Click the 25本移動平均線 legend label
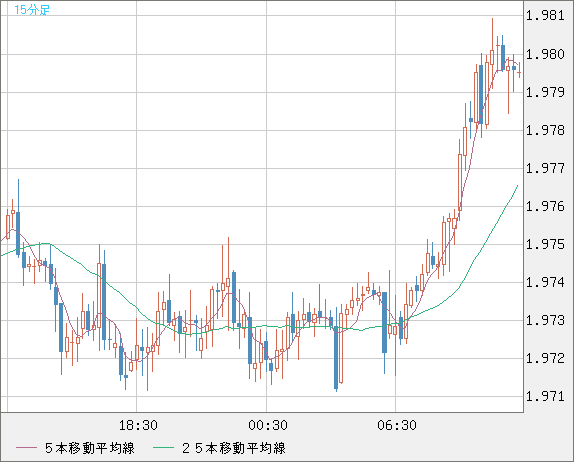Screen dimensions: 574x462 tap(234, 448)
